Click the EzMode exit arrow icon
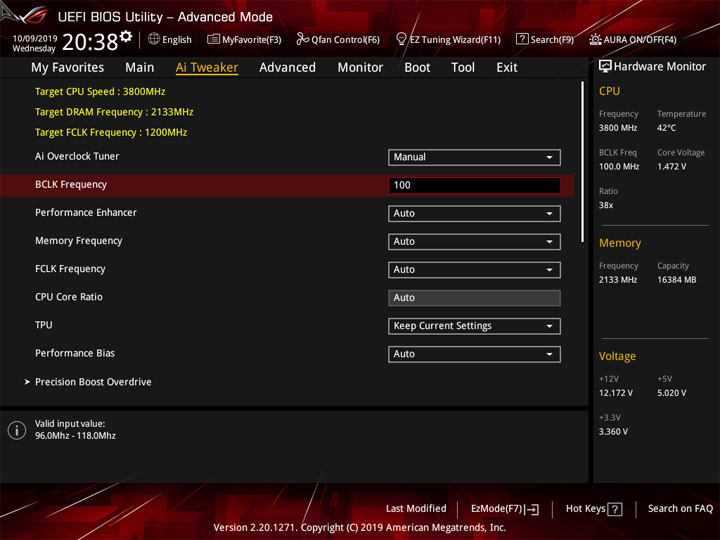 pos(533,509)
